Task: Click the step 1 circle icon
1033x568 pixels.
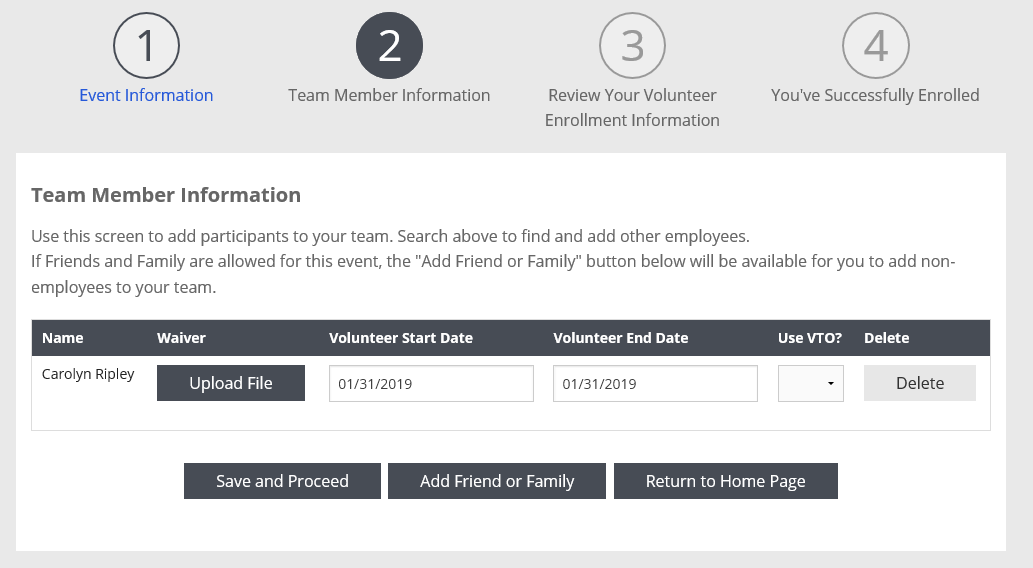Action: (146, 45)
